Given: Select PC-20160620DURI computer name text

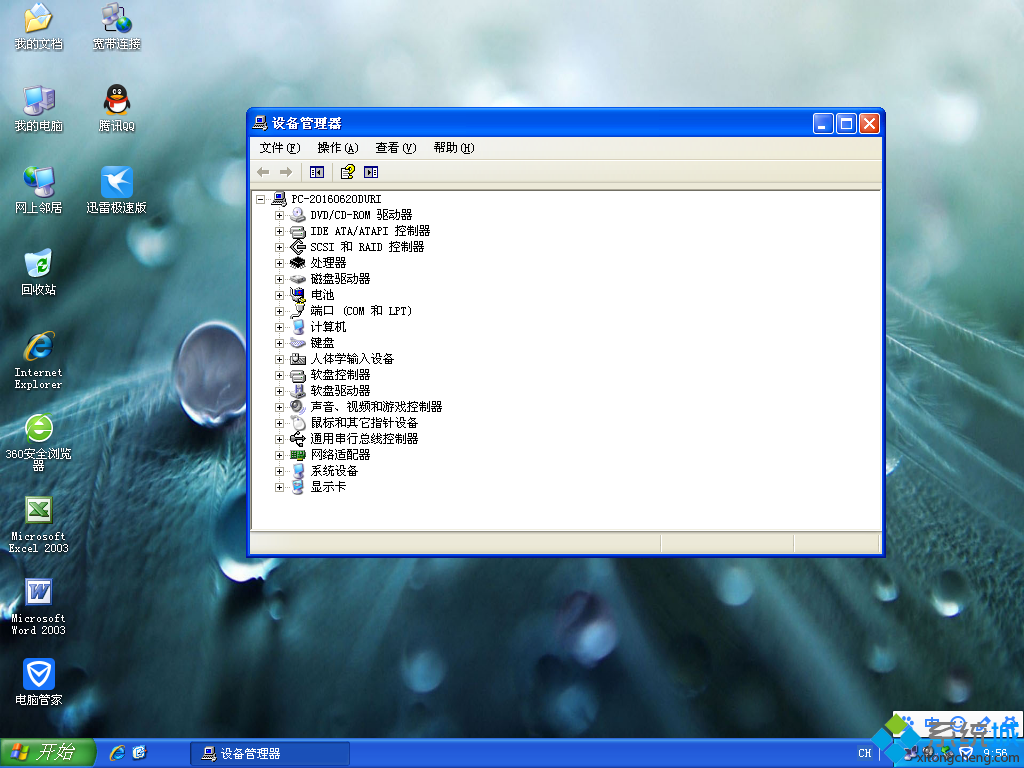Looking at the screenshot, I should click(x=336, y=199).
